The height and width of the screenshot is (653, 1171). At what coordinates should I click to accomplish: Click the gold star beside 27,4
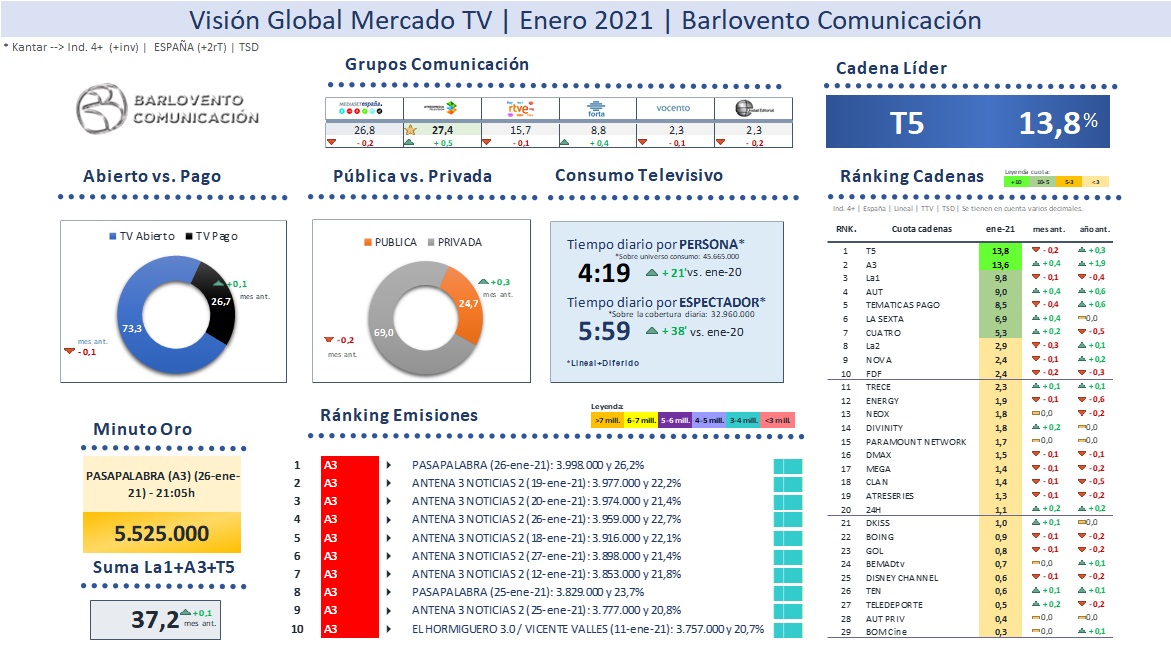410,129
